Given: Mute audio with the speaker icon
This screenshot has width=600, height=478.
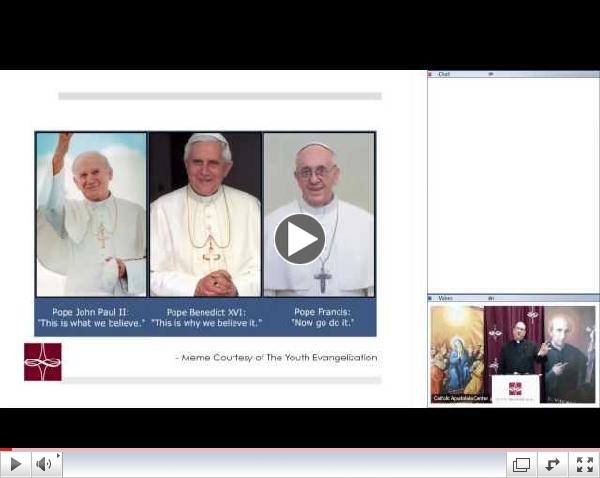Looking at the screenshot, I should pyautogui.click(x=43, y=465).
